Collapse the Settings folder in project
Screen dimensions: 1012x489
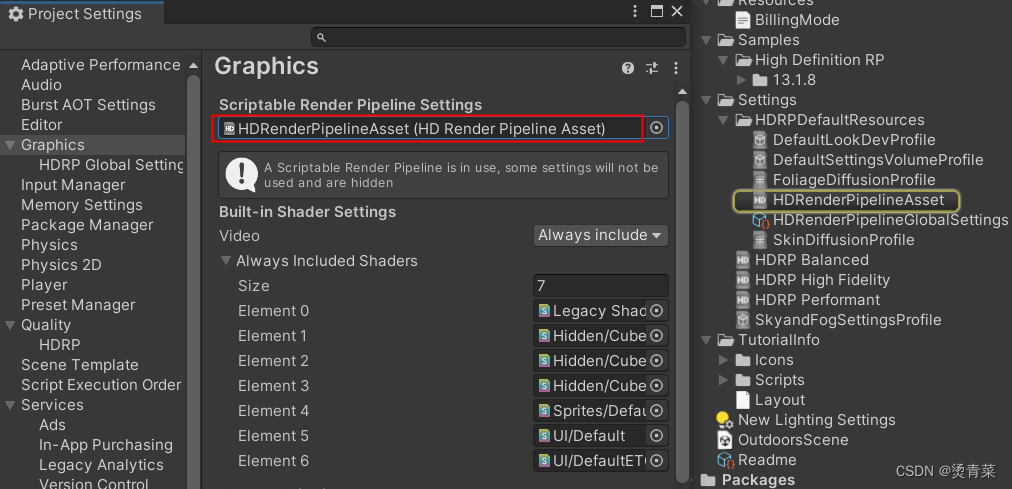pos(706,100)
